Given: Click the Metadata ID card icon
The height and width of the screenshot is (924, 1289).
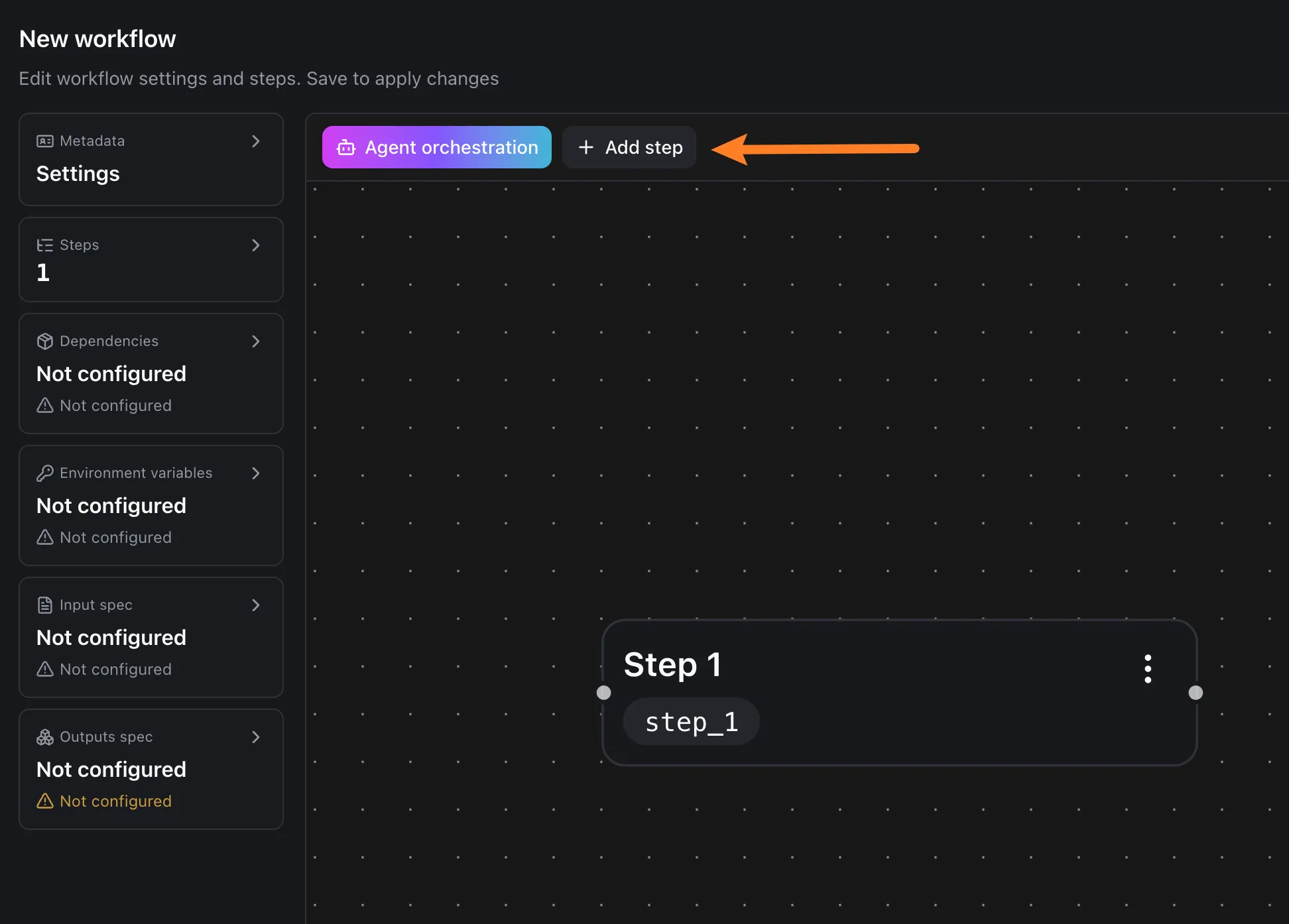Looking at the screenshot, I should point(44,141).
